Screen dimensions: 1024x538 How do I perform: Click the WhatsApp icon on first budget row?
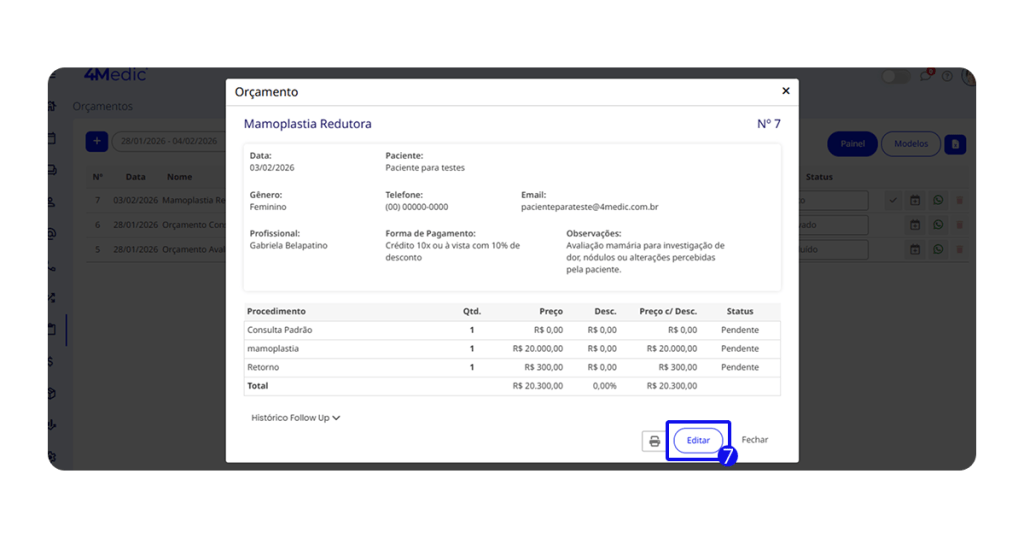click(938, 200)
